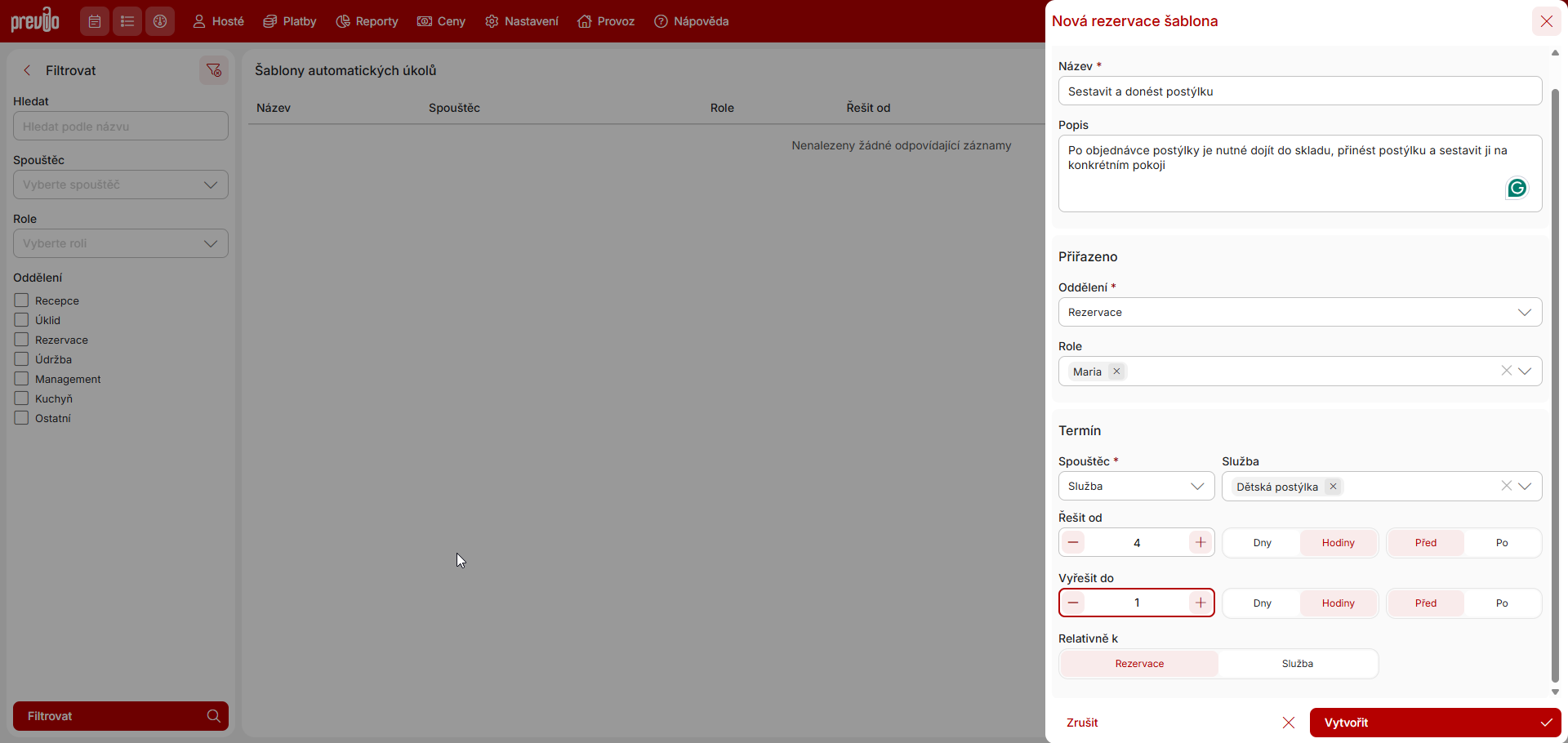This screenshot has height=743, width=1568.
Task: Click the calendar icon in top toolbar
Action: point(95,21)
